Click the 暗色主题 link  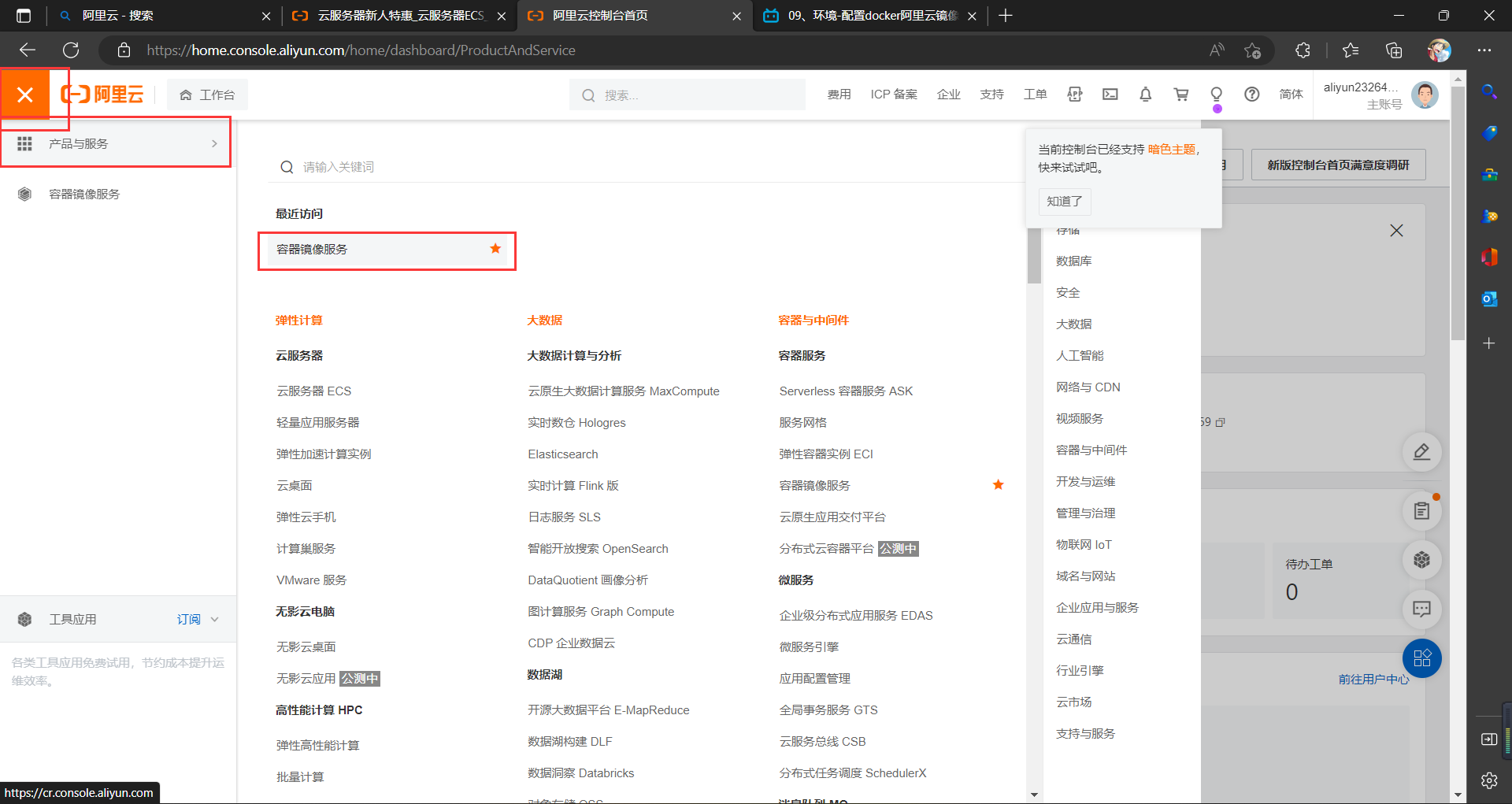1172,149
